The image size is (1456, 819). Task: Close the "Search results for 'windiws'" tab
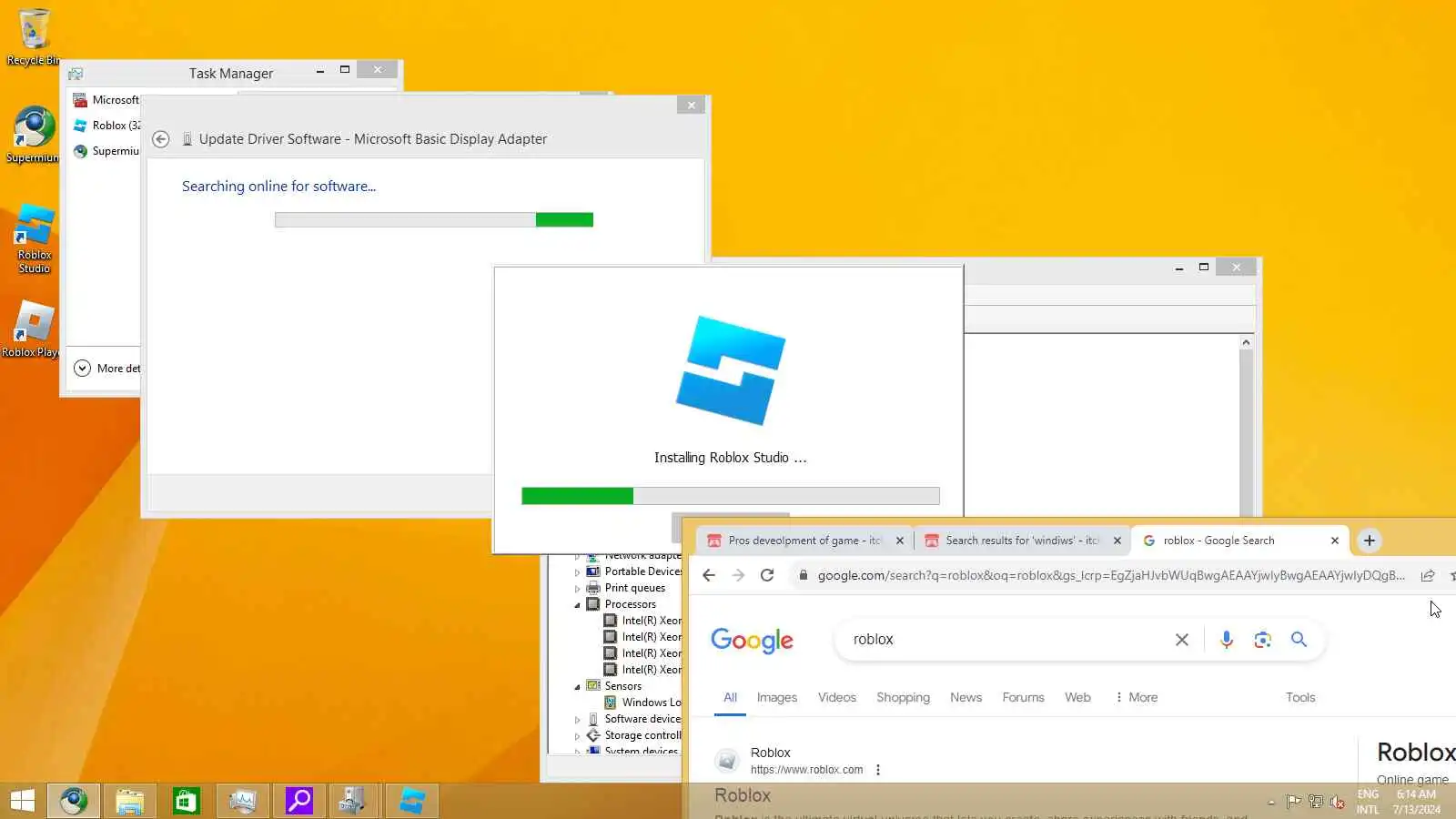point(1117,541)
